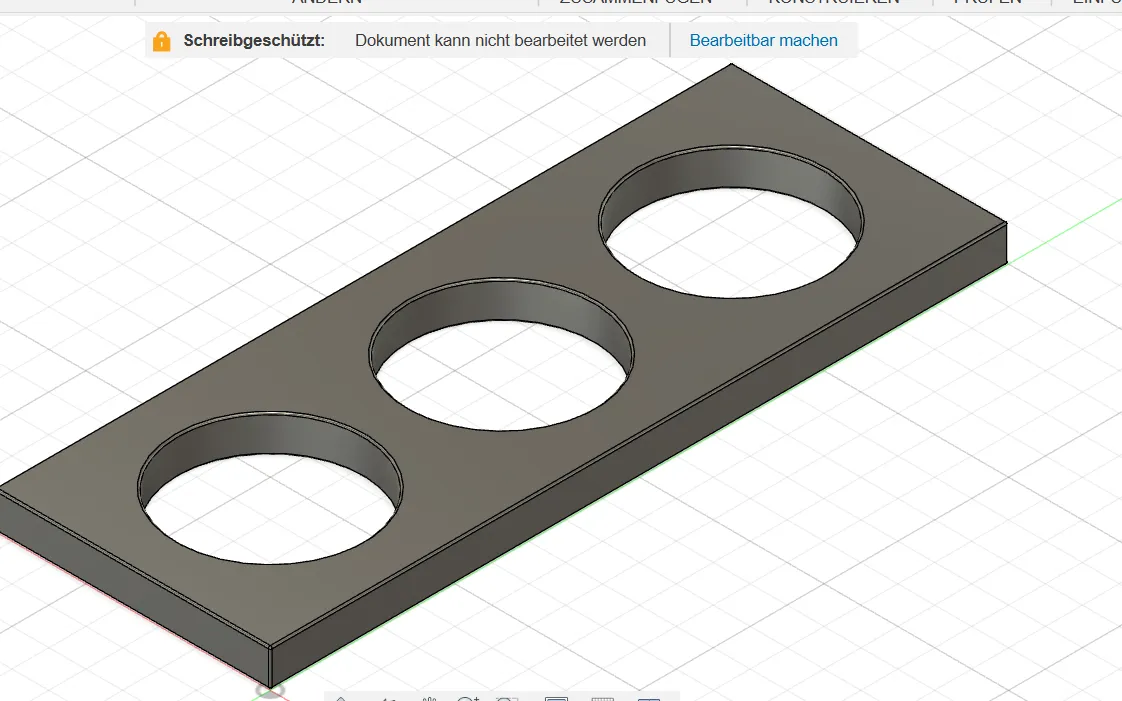
Task: Open the Viewports layout icon
Action: (x=649, y=699)
